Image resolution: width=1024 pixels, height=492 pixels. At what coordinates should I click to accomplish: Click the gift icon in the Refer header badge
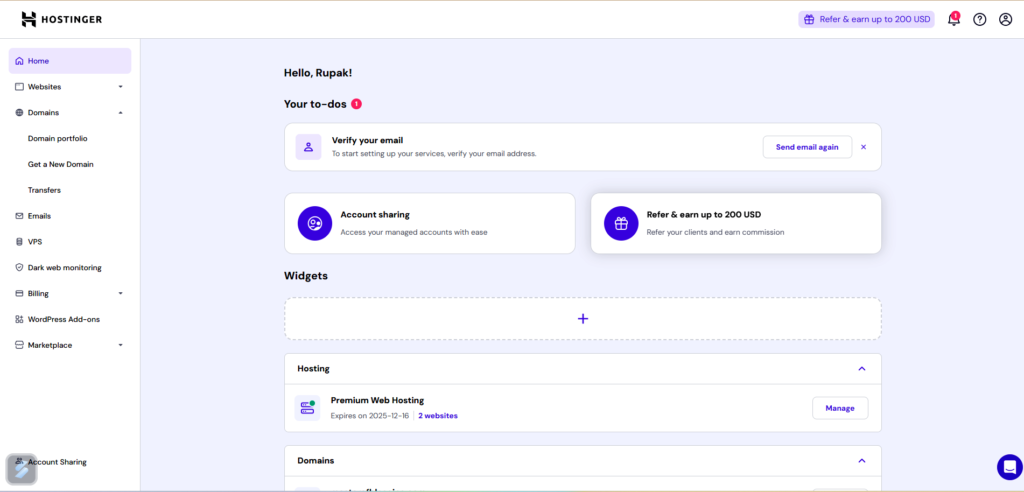pyautogui.click(x=808, y=20)
